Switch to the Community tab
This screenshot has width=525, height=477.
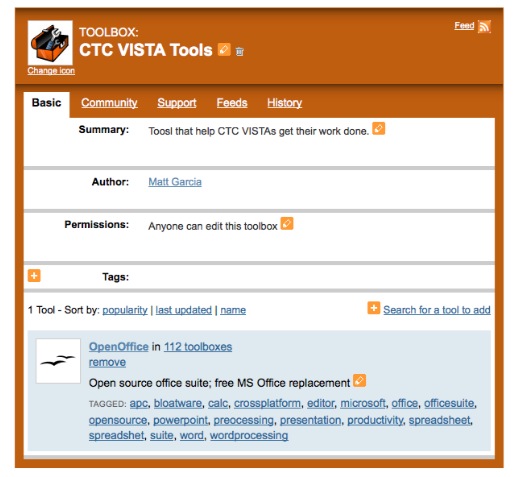point(109,103)
